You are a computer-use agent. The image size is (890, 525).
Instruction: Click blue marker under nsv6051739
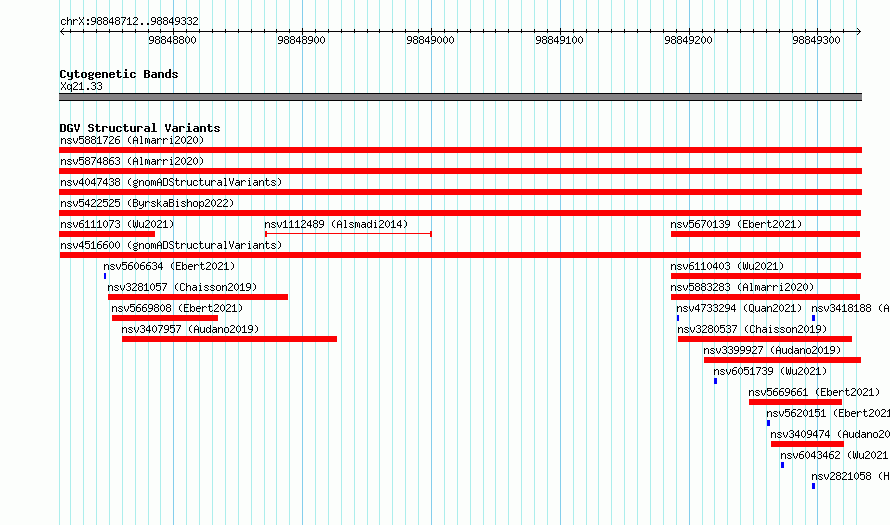[x=715, y=381]
